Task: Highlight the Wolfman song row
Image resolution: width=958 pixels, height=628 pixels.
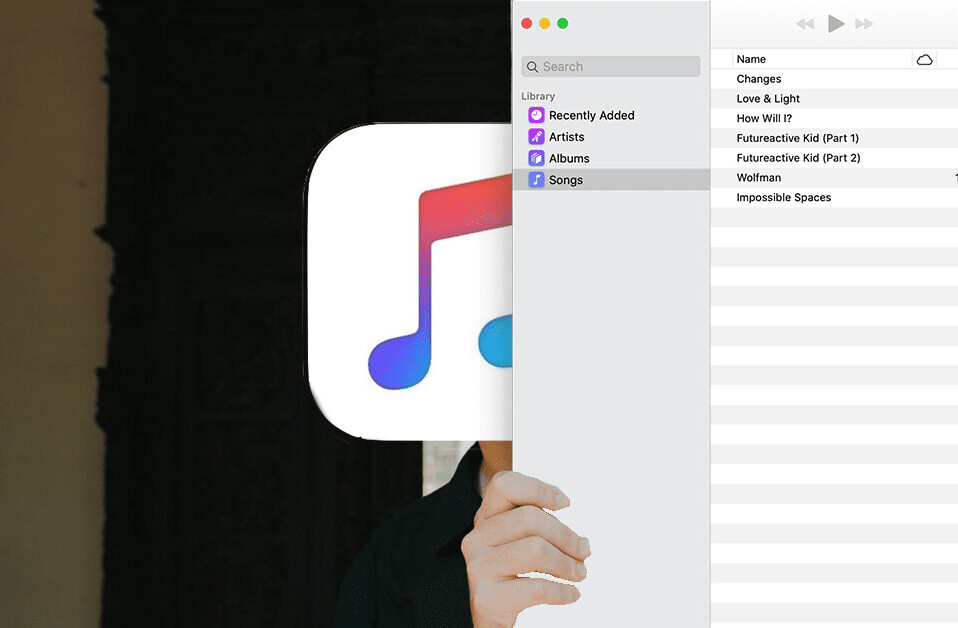Action: tap(759, 178)
